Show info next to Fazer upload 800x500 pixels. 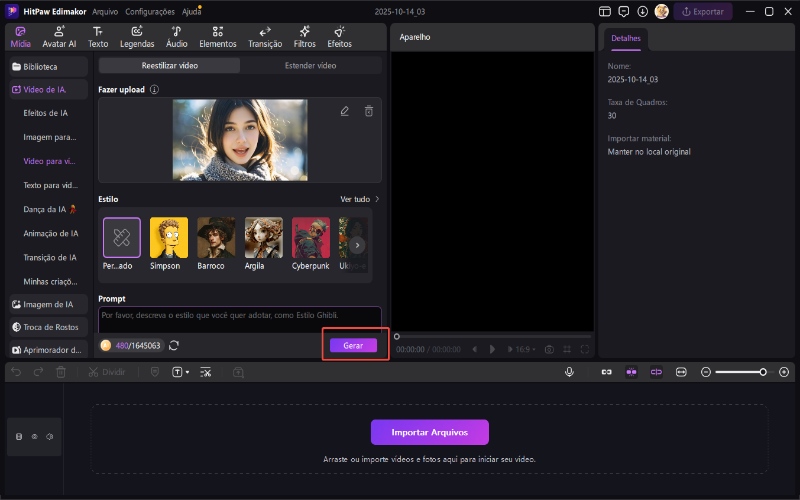coord(154,89)
